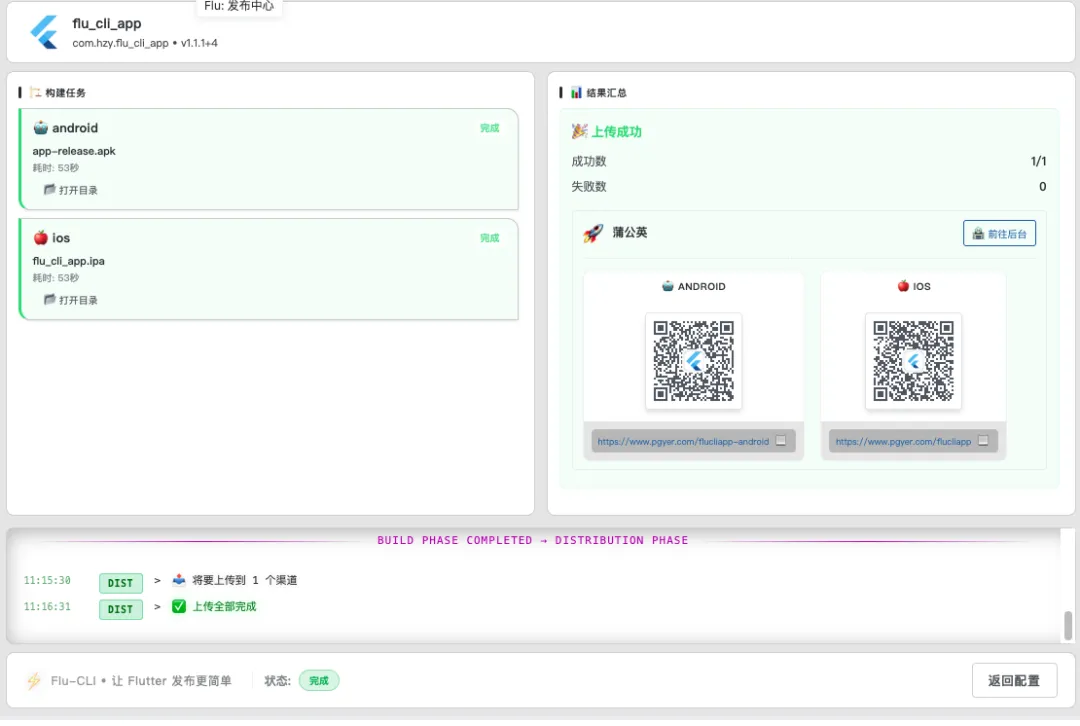Click the apple icon above IOS QR code
1080x726 pixels.
[x=903, y=286]
